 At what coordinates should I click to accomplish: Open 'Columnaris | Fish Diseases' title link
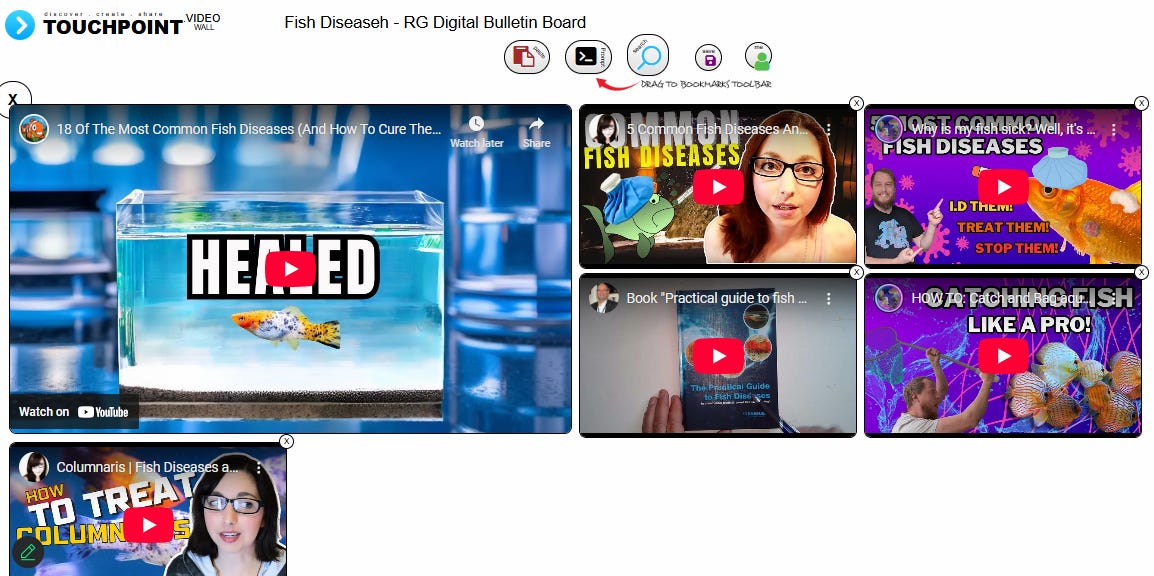(147, 467)
